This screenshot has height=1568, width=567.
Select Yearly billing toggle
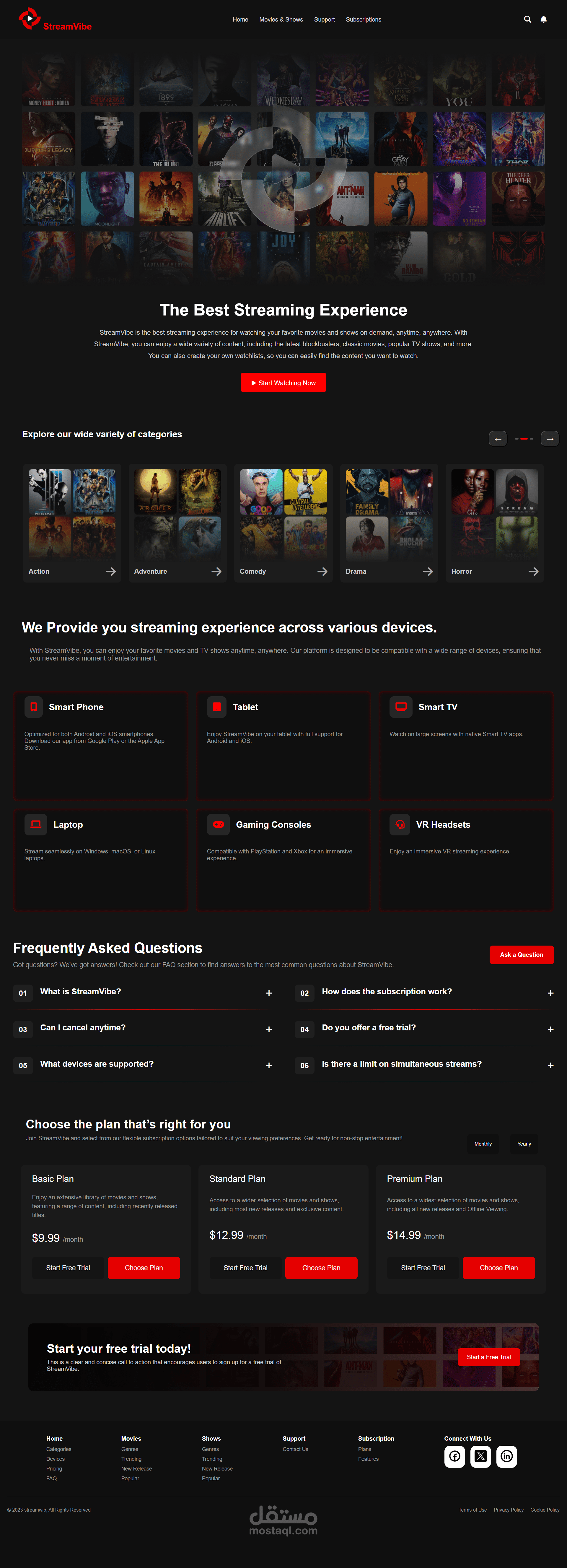(x=524, y=1144)
